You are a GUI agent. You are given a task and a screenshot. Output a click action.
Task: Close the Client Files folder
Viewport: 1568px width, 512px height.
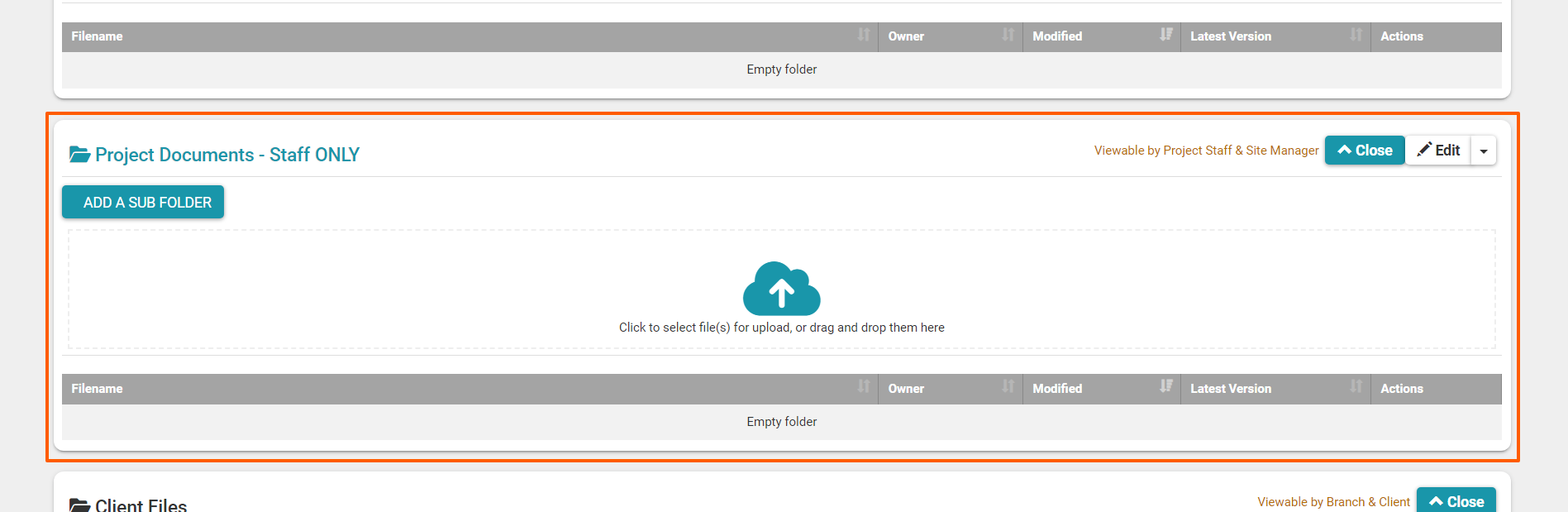1456,500
